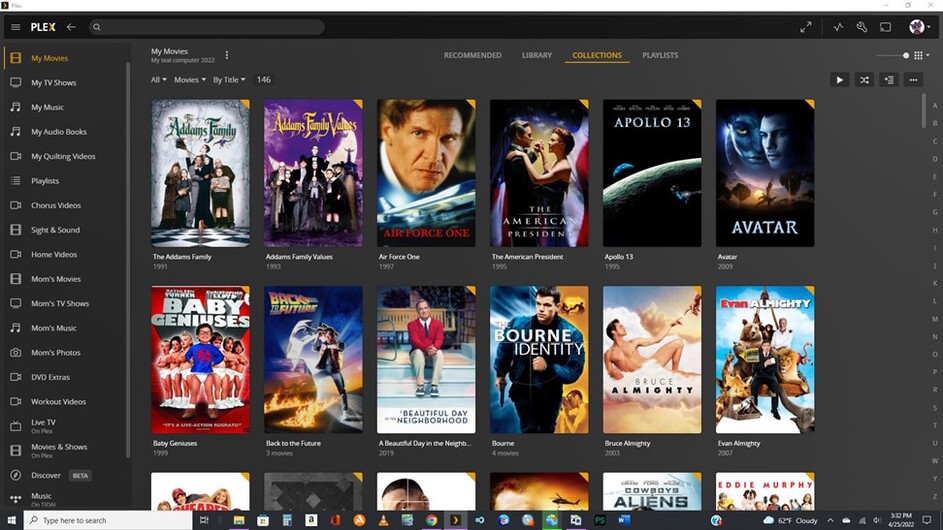Click the Mom's Movies film icon
943x530 pixels.
[x=16, y=279]
